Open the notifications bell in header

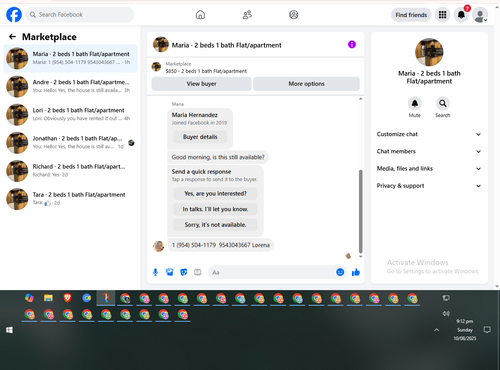pos(461,15)
